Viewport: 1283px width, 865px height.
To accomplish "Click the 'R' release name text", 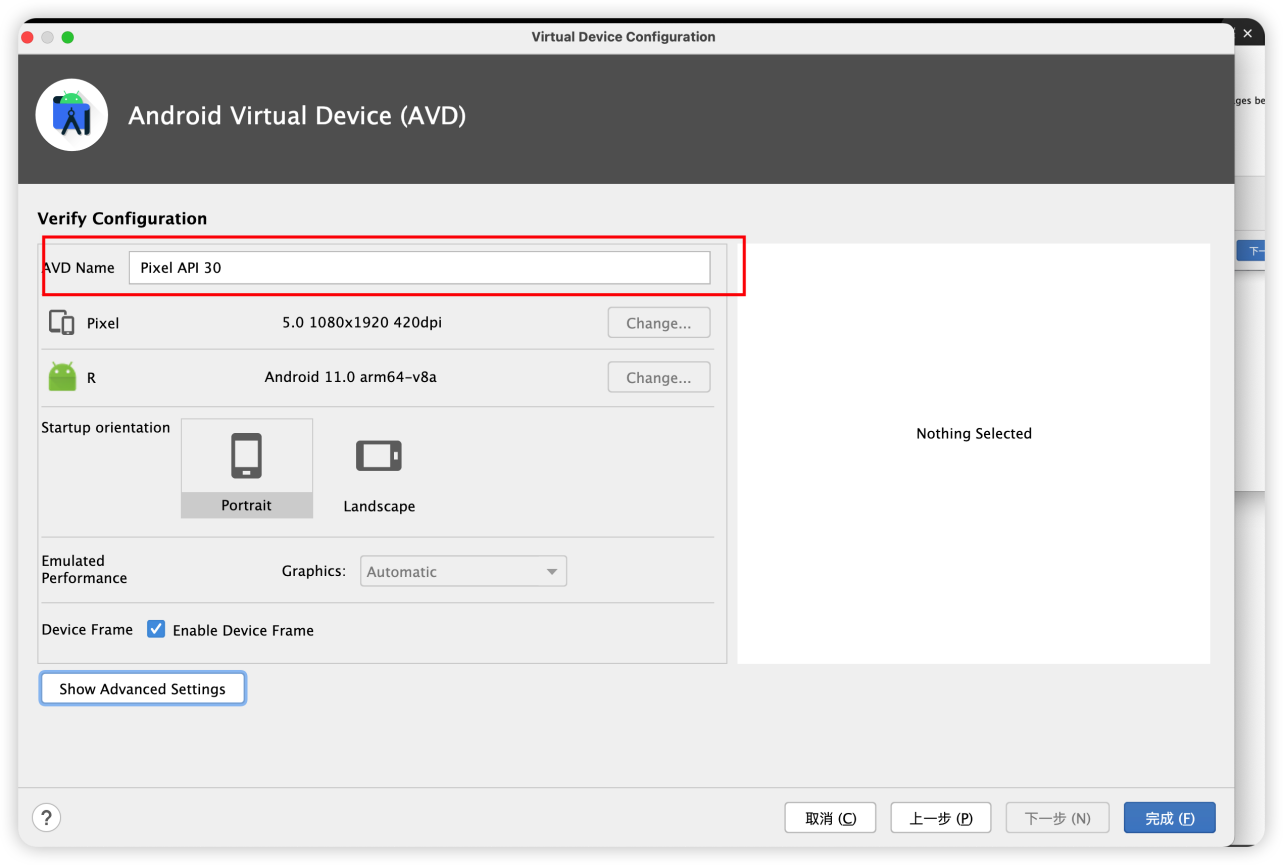I will click(92, 378).
